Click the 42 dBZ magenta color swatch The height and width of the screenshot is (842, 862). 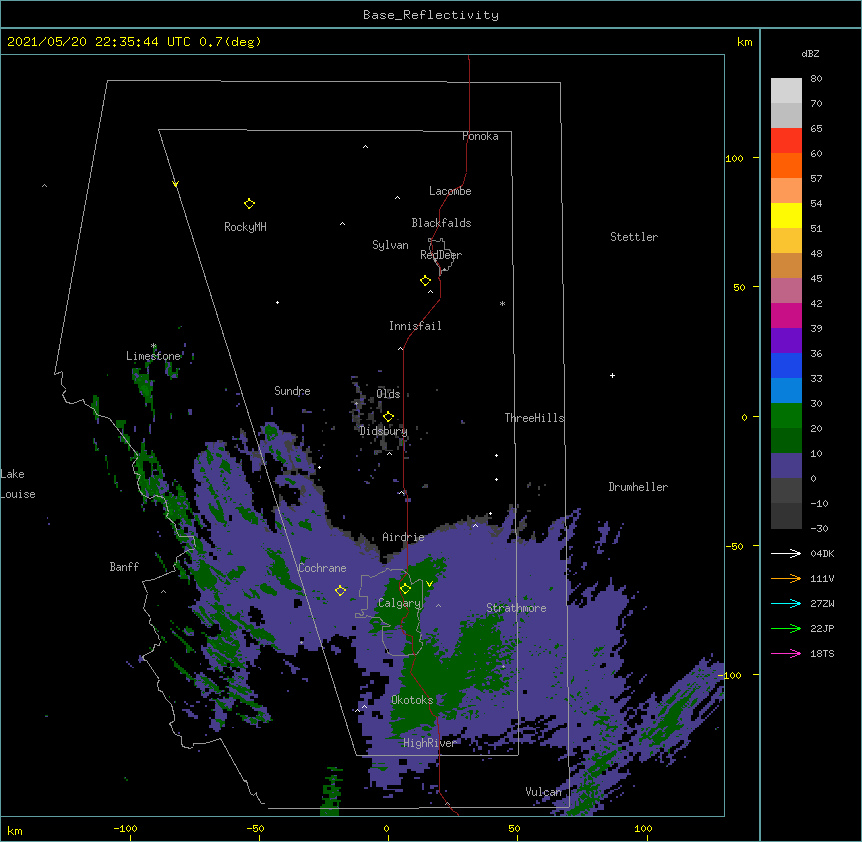click(x=786, y=315)
